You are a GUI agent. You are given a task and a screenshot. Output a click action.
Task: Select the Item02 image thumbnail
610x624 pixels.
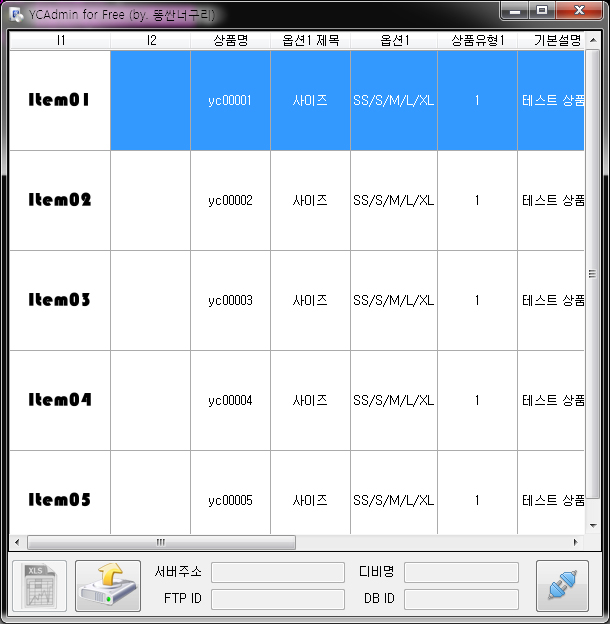(60, 201)
